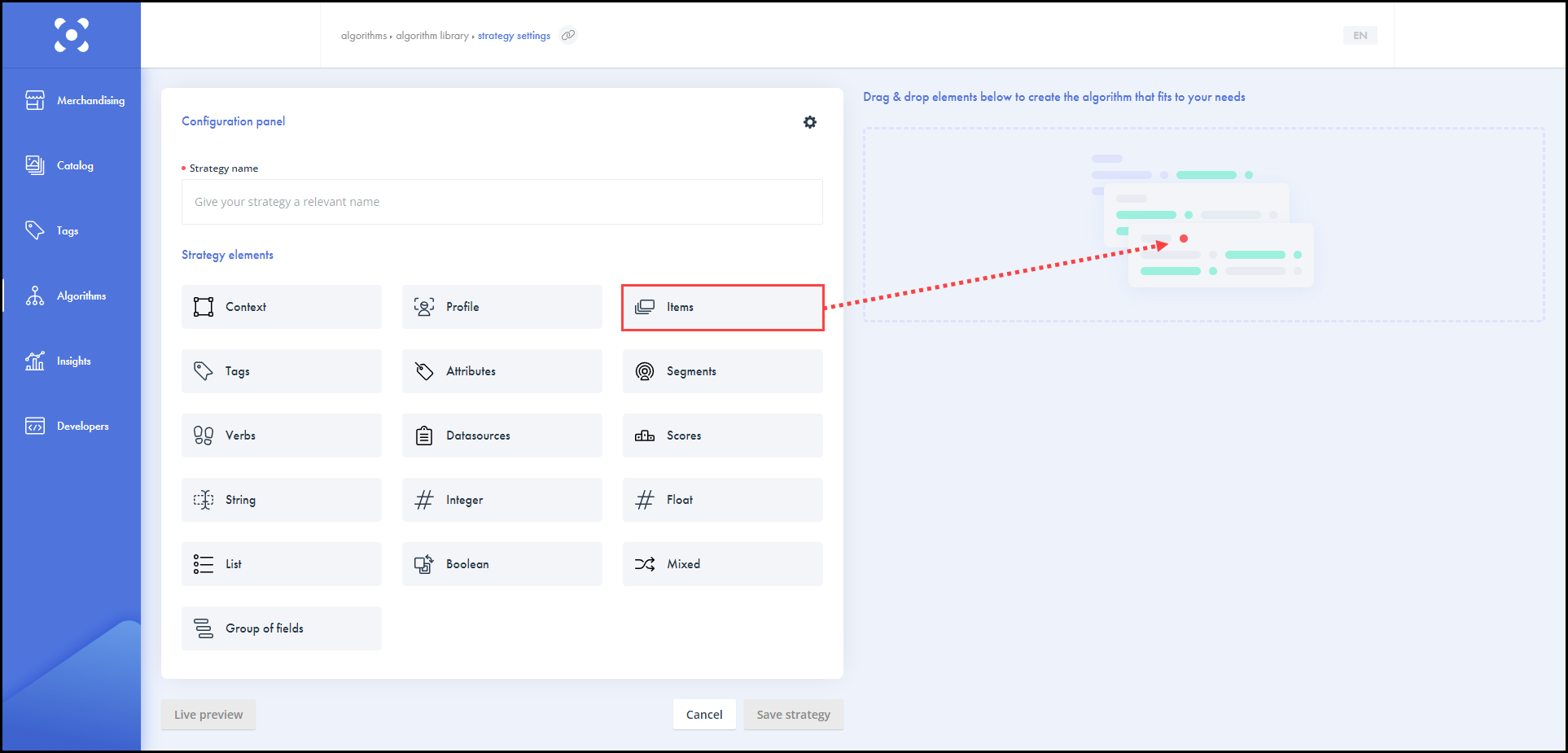Viewport: 1568px width, 753px height.
Task: Select the Boolean element icon
Action: click(x=424, y=564)
